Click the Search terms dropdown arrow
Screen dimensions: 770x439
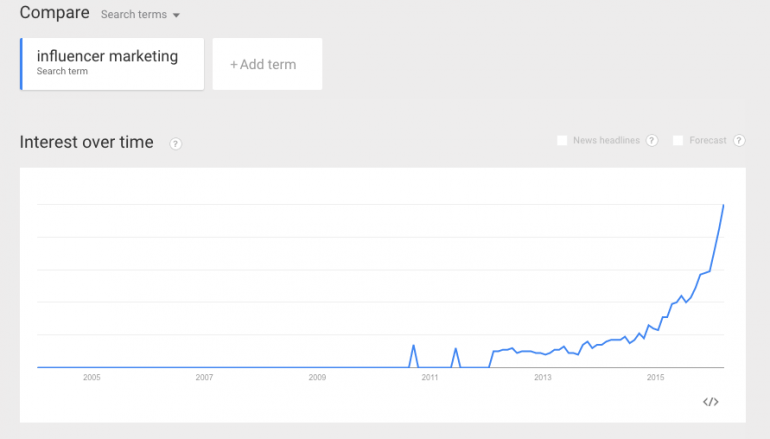tap(176, 15)
